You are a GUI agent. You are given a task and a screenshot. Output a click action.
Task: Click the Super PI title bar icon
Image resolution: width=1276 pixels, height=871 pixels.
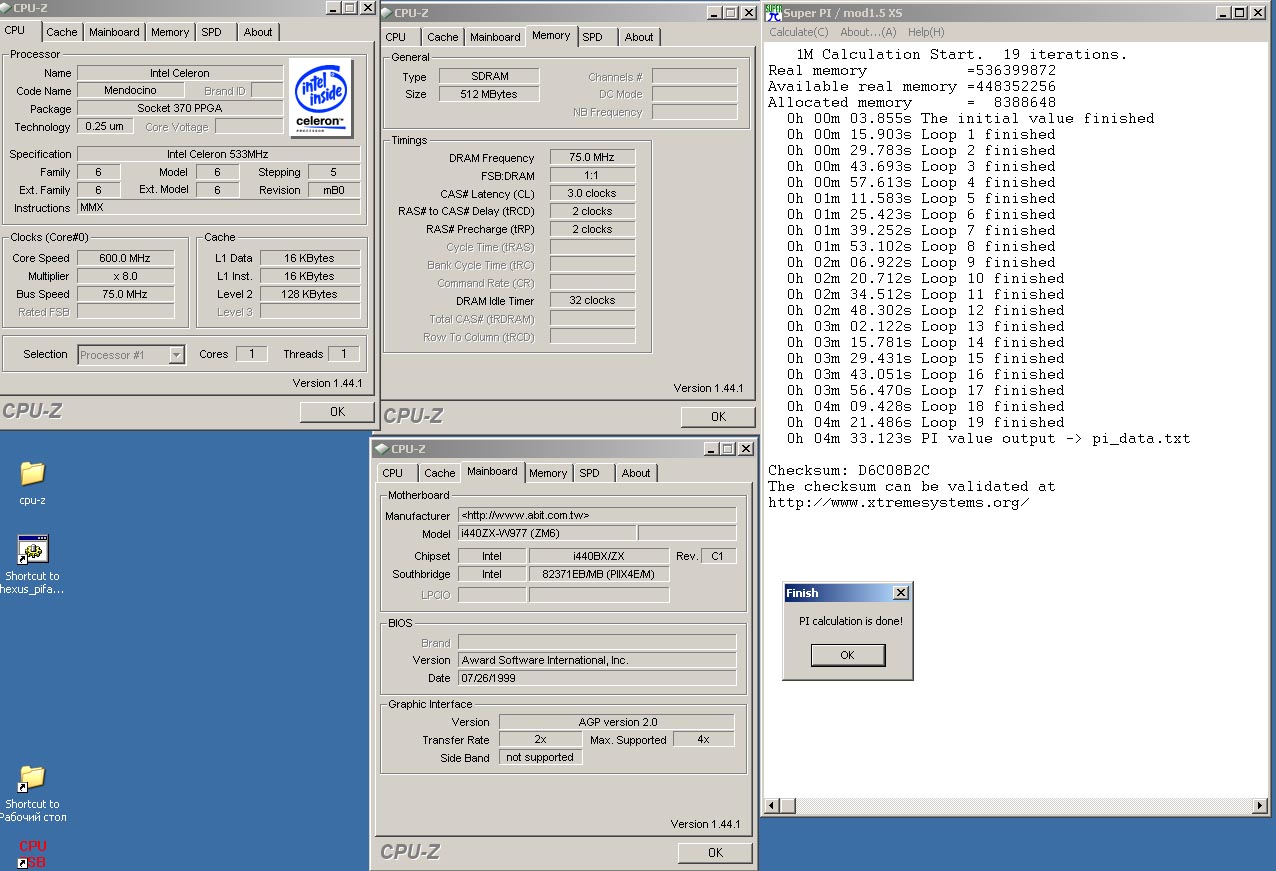pyautogui.click(x=773, y=12)
